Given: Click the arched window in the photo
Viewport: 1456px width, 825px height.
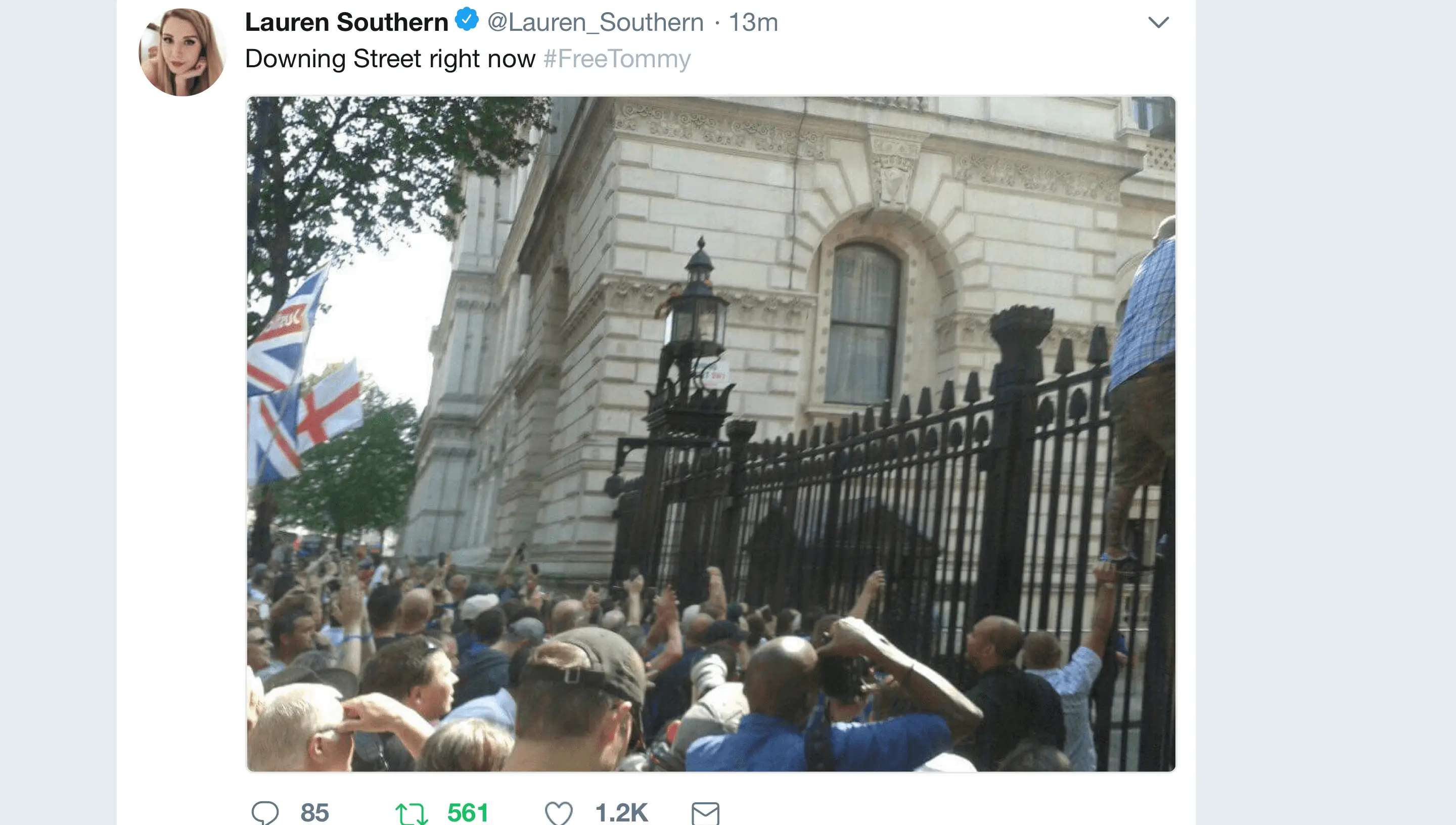Looking at the screenshot, I should pos(862,323).
